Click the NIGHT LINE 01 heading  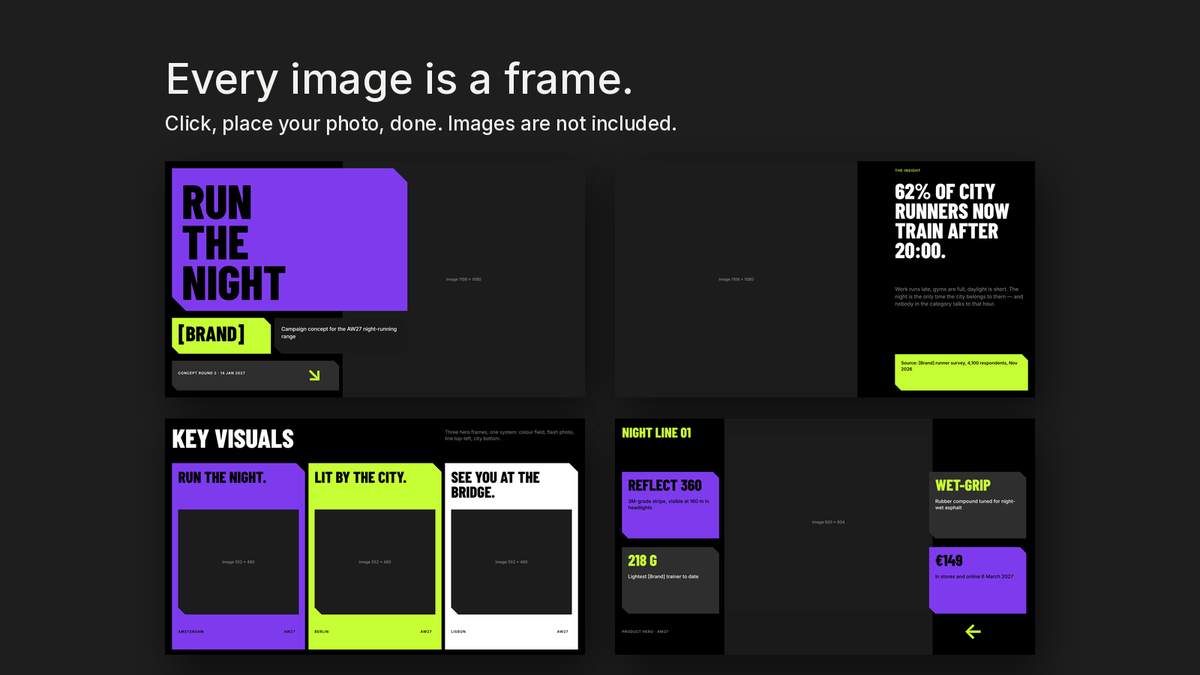point(656,433)
